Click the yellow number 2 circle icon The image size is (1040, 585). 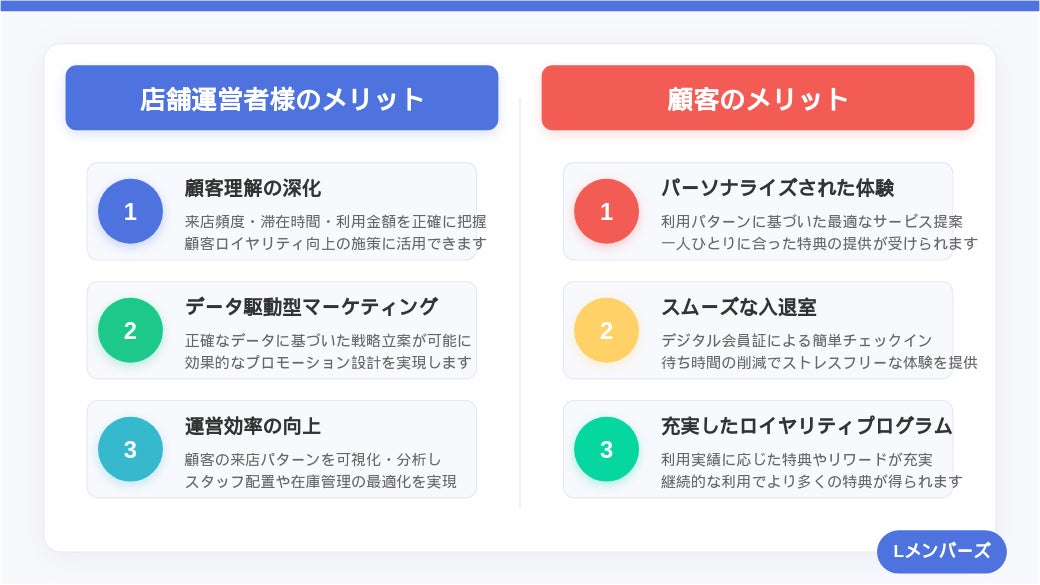606,330
